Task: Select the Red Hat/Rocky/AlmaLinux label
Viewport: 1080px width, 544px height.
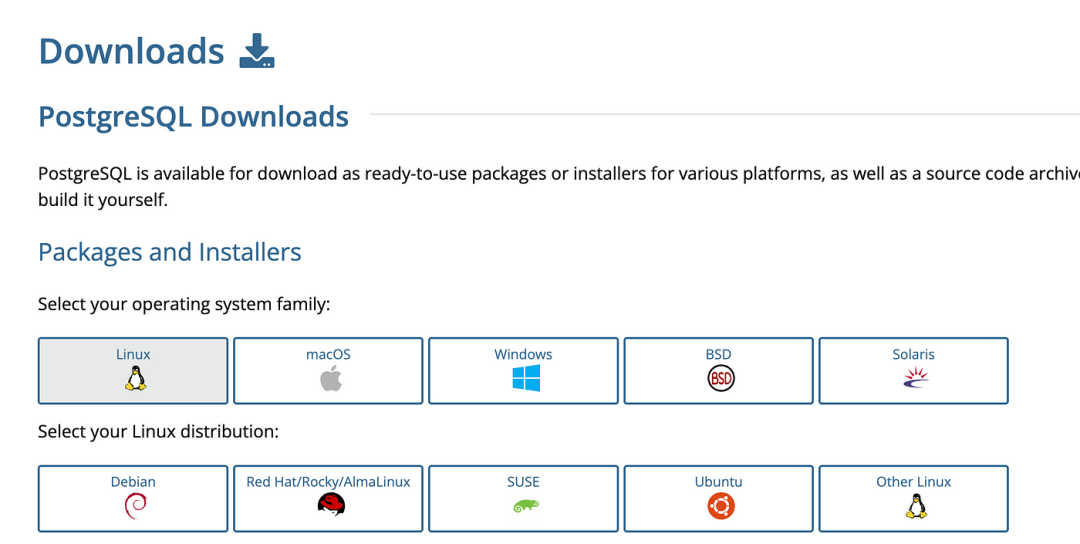Action: pyautogui.click(x=328, y=481)
